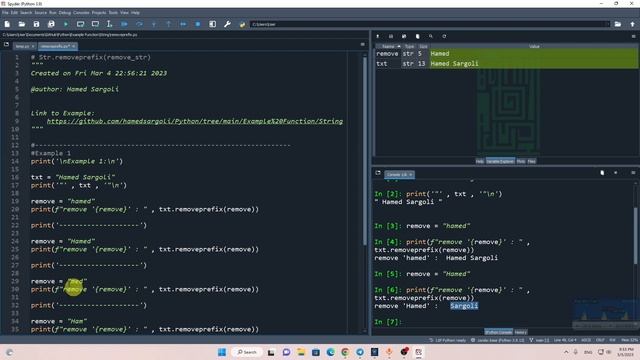The width and height of the screenshot is (640, 360).
Task: Browse working directory folder icon
Action: pos(618,24)
